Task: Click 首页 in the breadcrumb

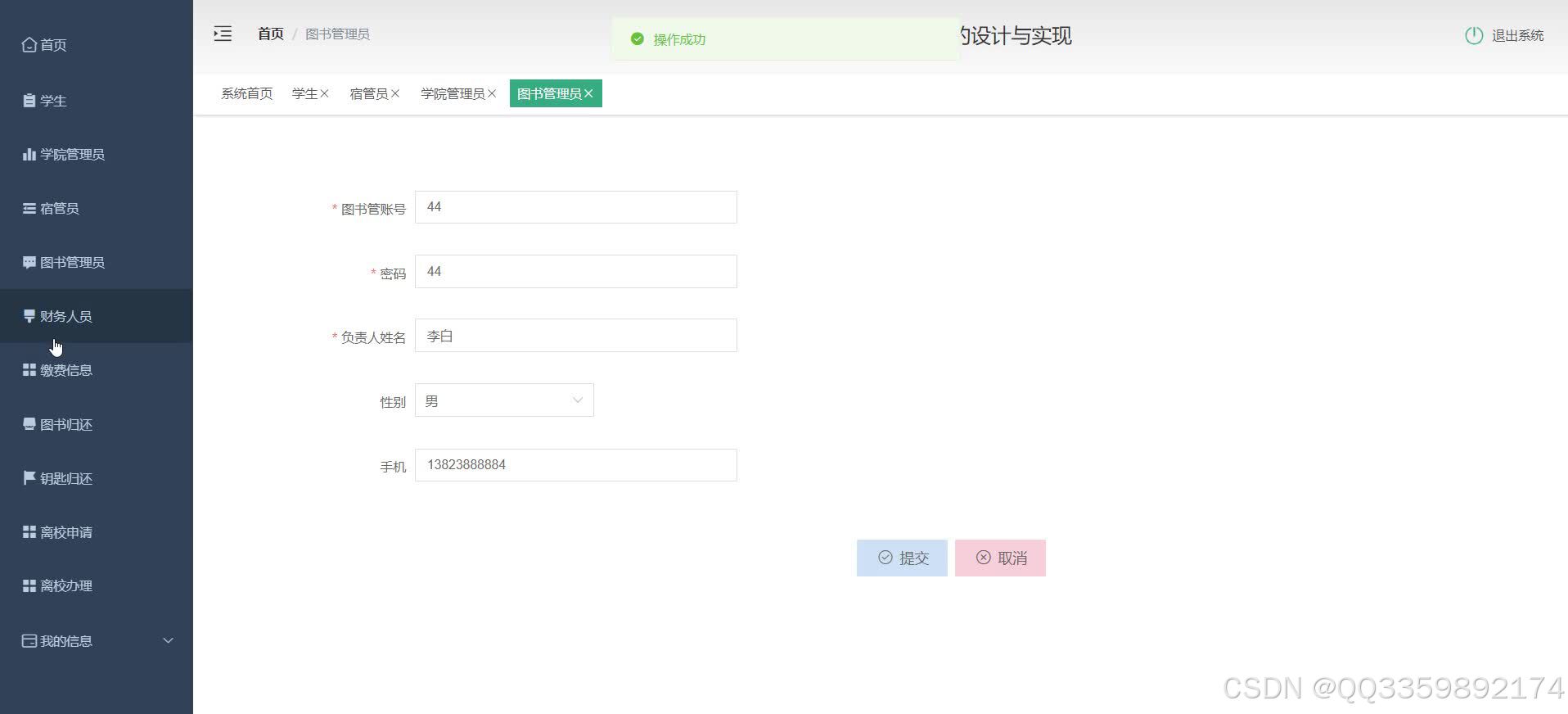Action: pyautogui.click(x=270, y=34)
